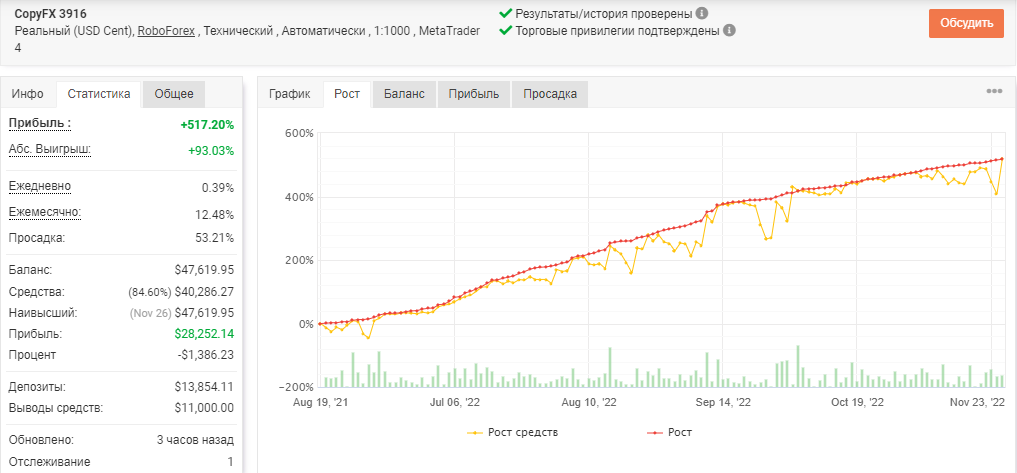Click the dotted Прибыль : stat label
Viewport: 1017px width, 473px height.
point(40,124)
